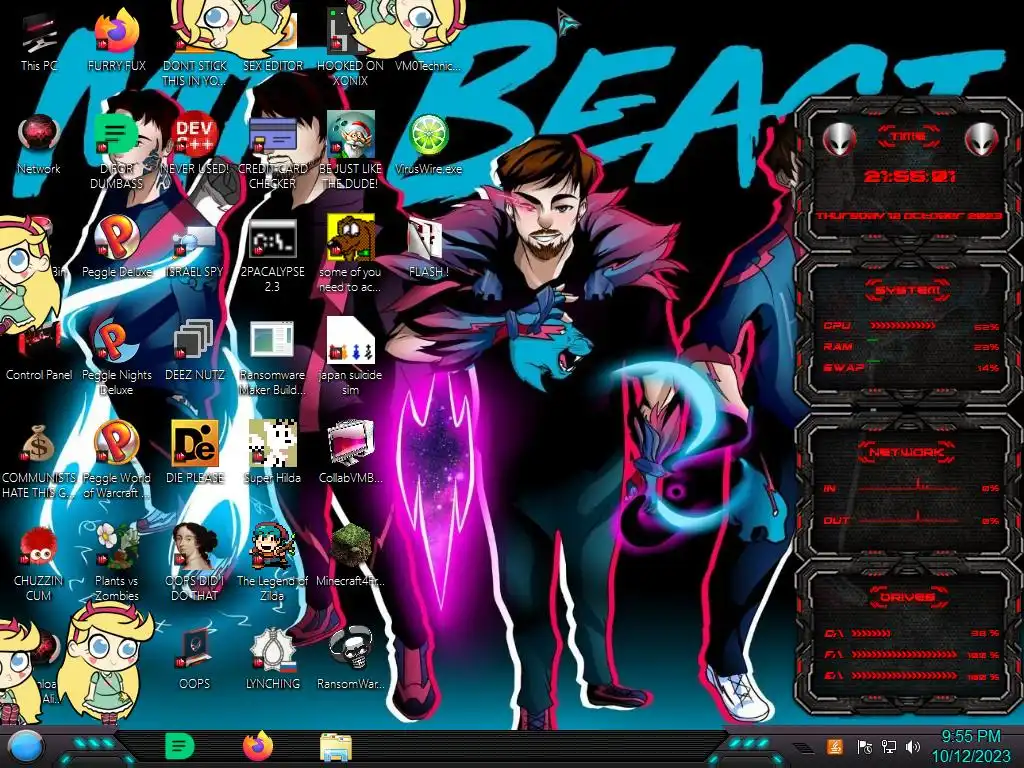Open Peggle Deluxe shortcut
Image resolution: width=1024 pixels, height=768 pixels.
(x=116, y=248)
